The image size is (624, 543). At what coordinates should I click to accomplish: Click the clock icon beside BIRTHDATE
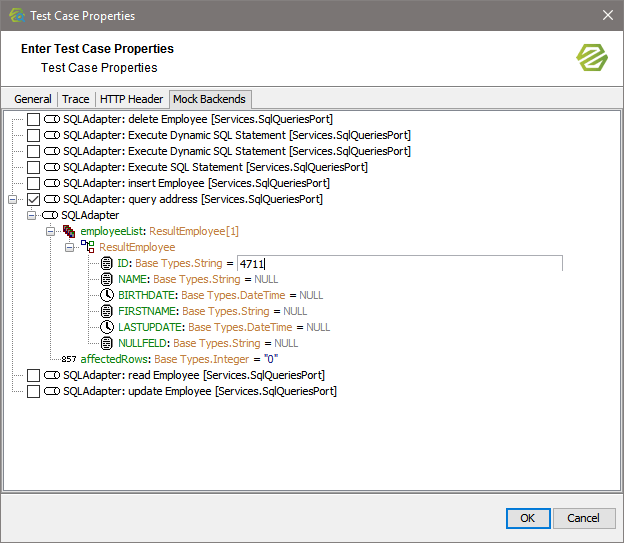pos(107,295)
